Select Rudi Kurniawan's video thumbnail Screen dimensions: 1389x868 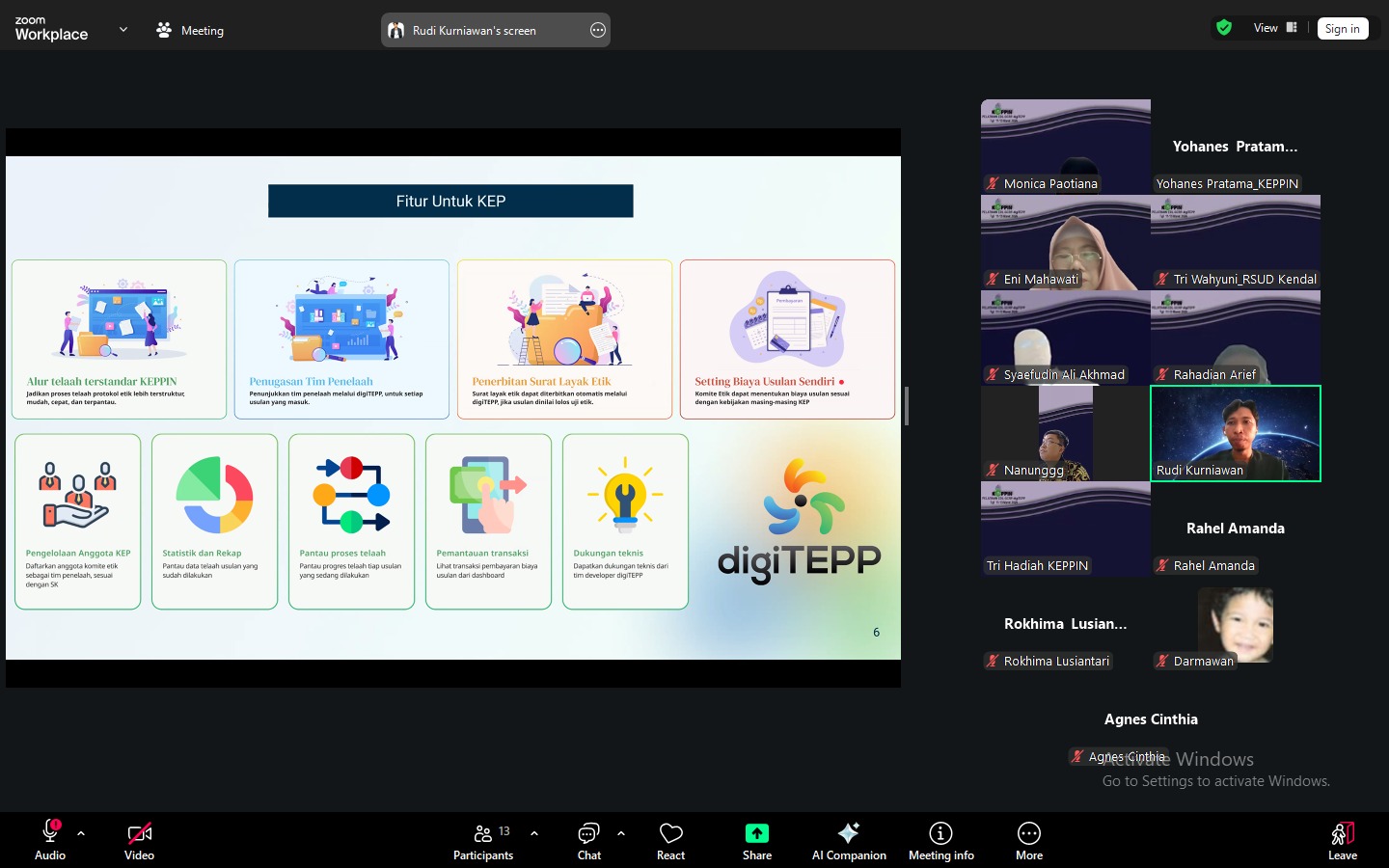coord(1235,433)
